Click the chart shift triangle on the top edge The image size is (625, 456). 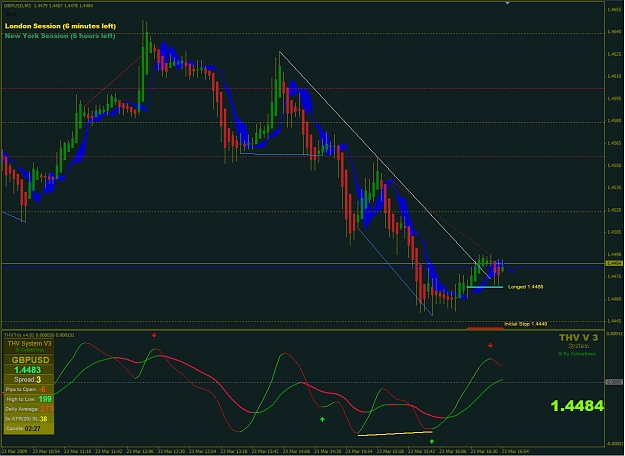(507, 3)
